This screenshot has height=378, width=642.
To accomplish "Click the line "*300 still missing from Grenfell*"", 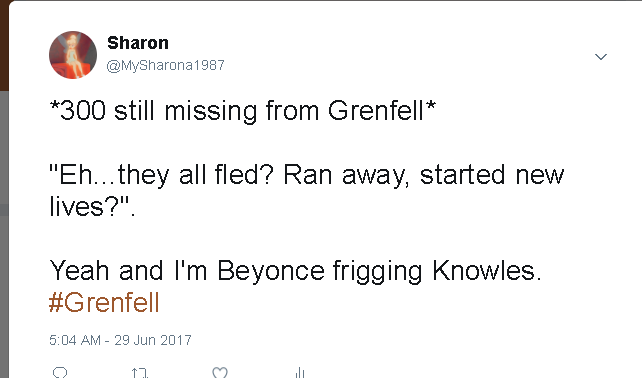I will [242, 111].
